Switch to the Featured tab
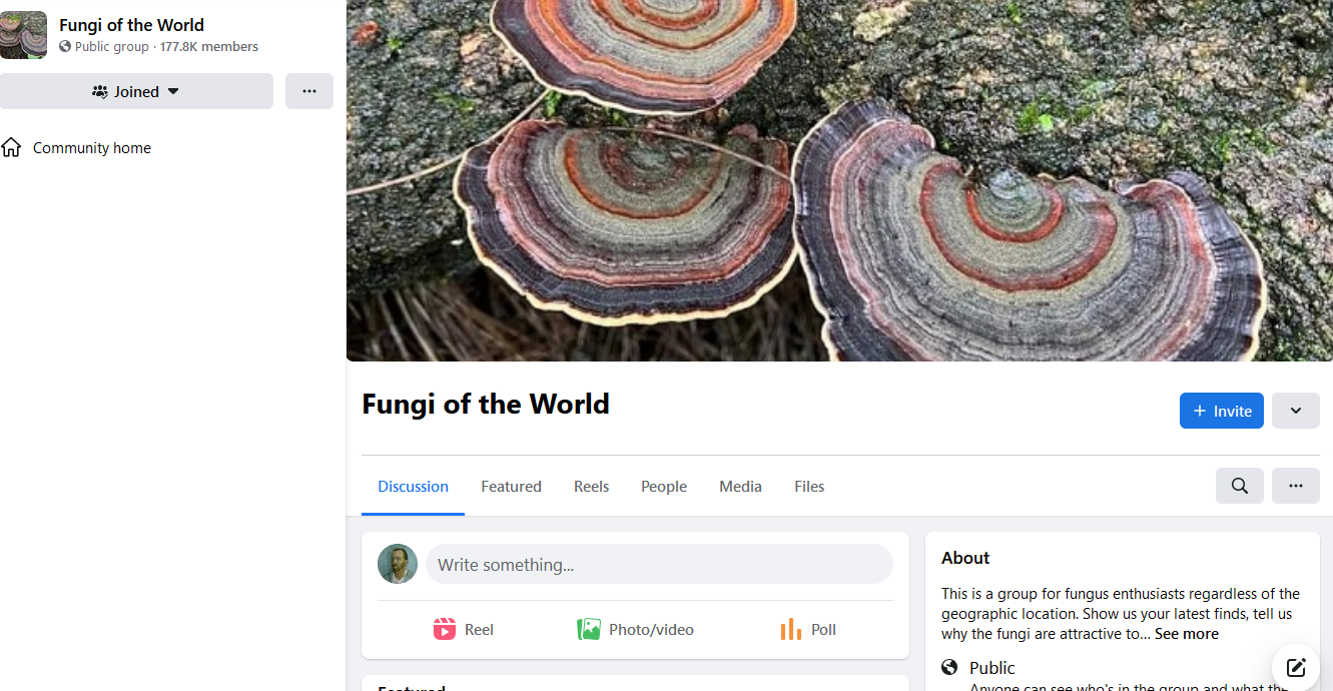The width and height of the screenshot is (1333, 691). (511, 486)
